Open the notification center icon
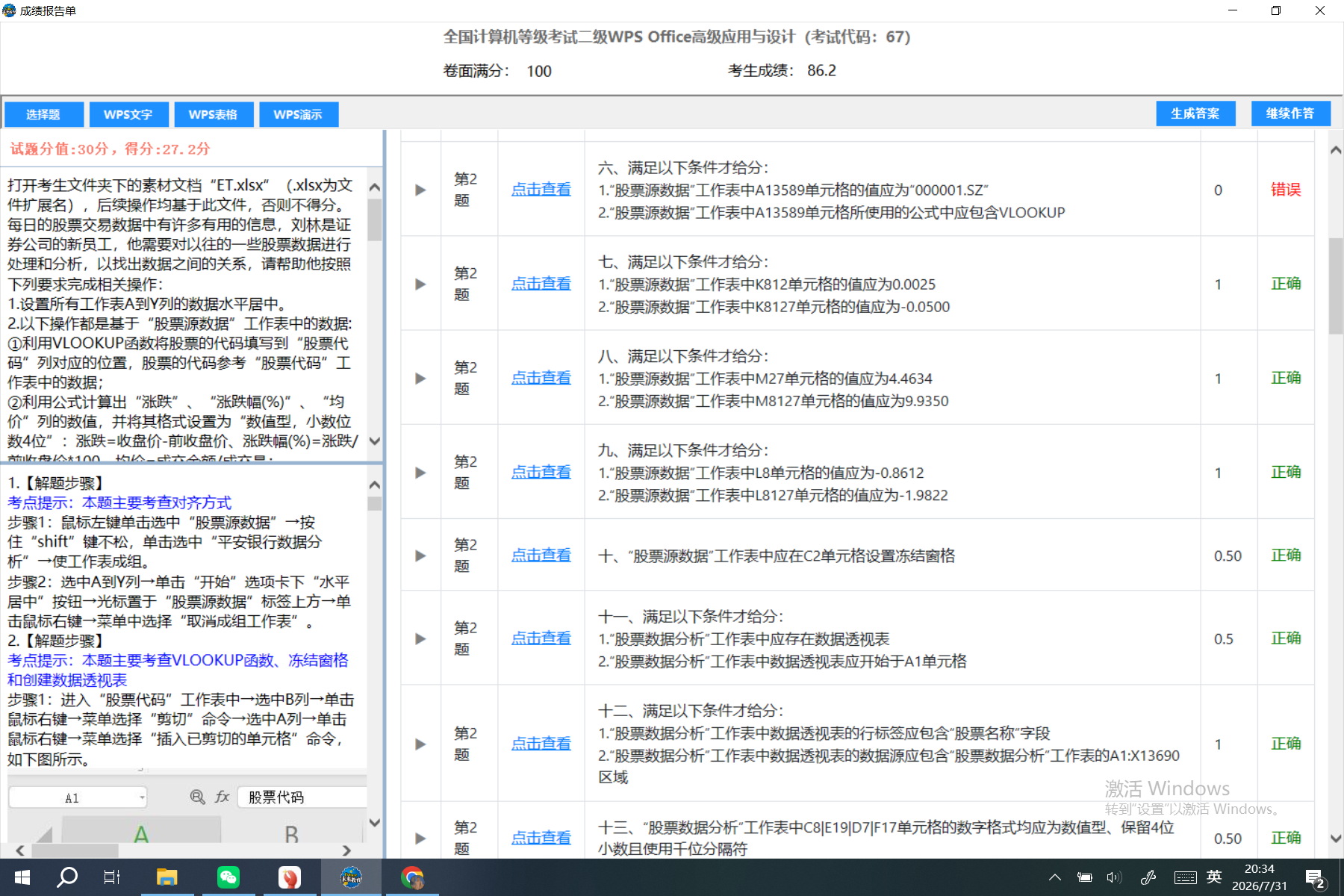The width and height of the screenshot is (1344, 896). click(1315, 879)
